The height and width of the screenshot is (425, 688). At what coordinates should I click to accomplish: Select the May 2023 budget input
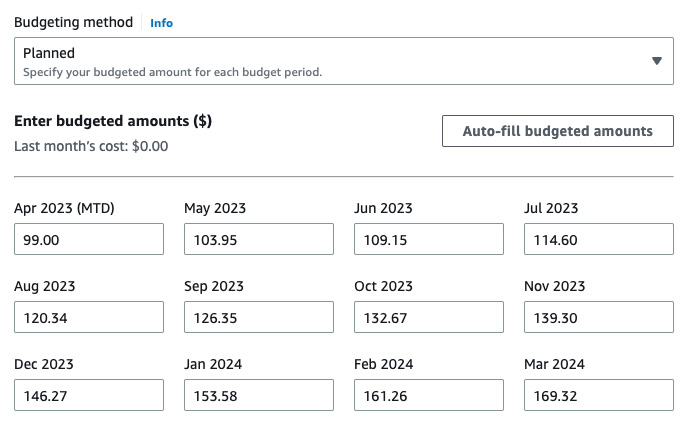click(259, 239)
